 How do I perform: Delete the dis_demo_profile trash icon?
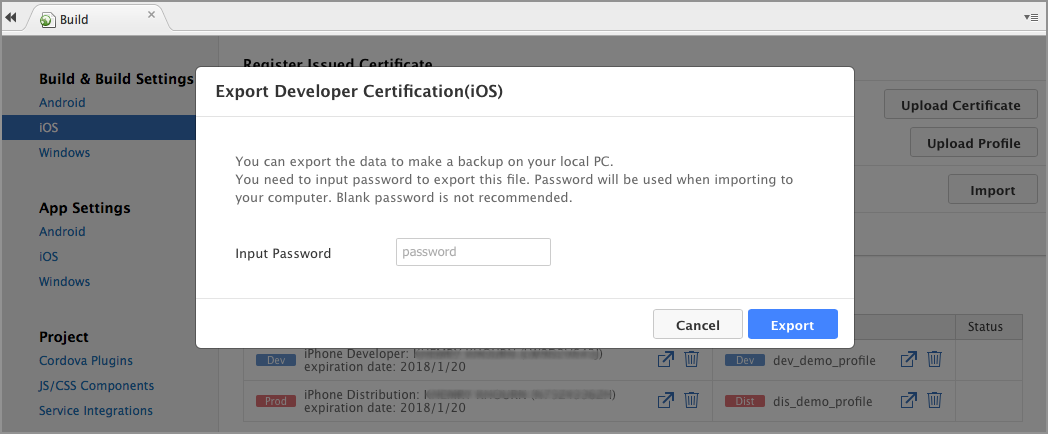[x=934, y=400]
